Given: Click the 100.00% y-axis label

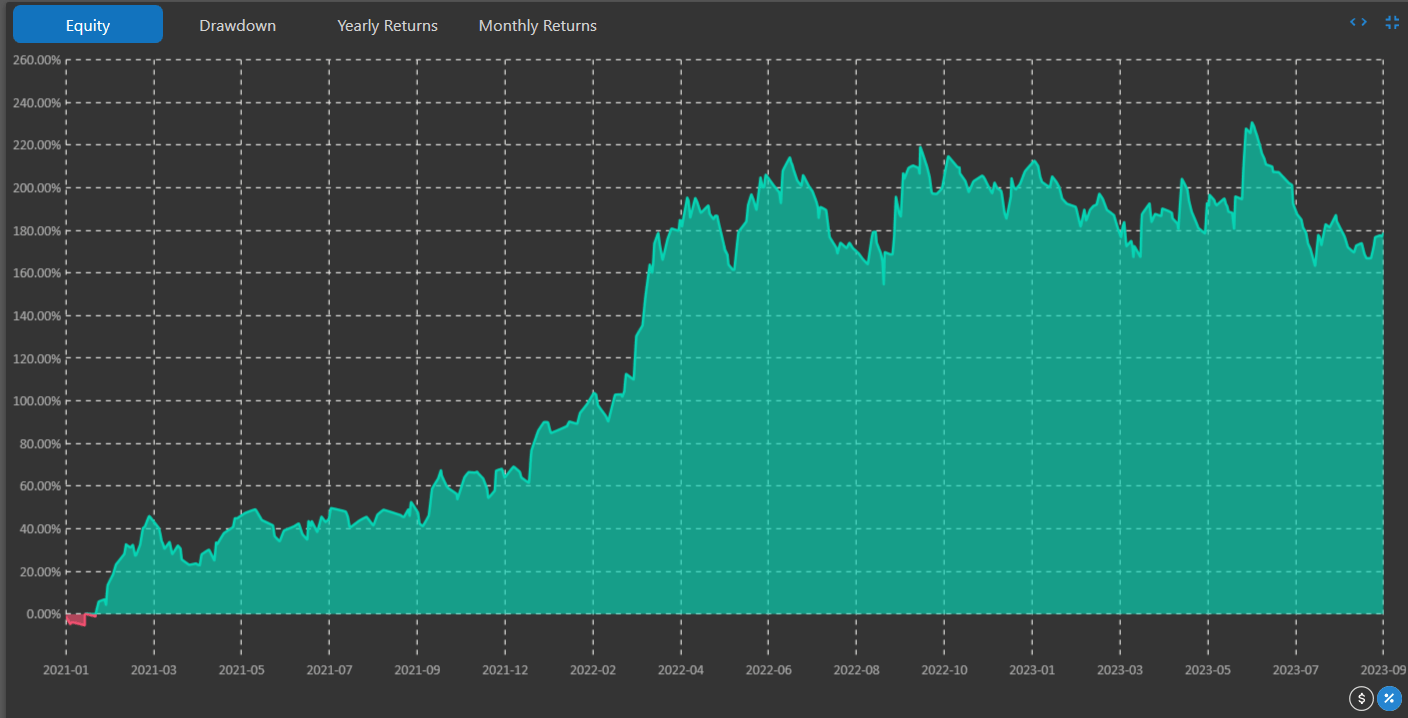Looking at the screenshot, I should click(37, 401).
